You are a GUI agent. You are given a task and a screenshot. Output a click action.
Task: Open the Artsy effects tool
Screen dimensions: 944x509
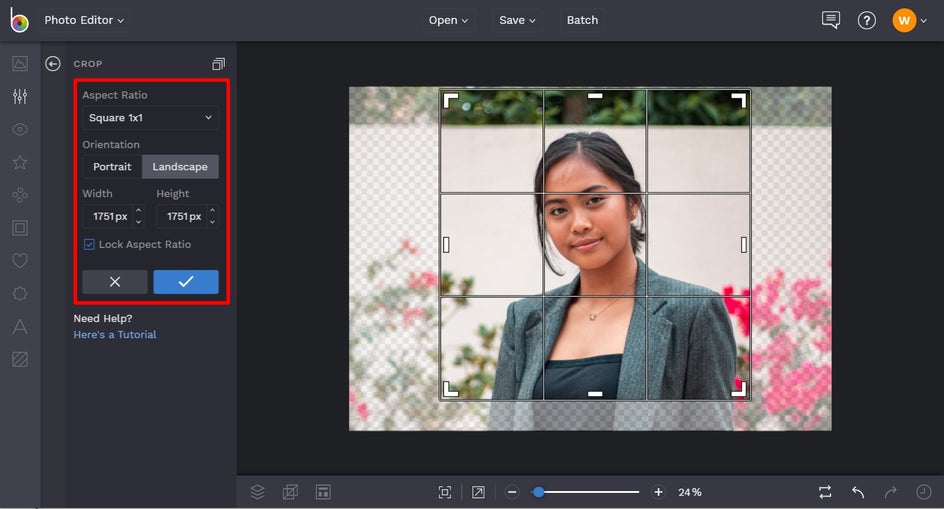coord(20,195)
